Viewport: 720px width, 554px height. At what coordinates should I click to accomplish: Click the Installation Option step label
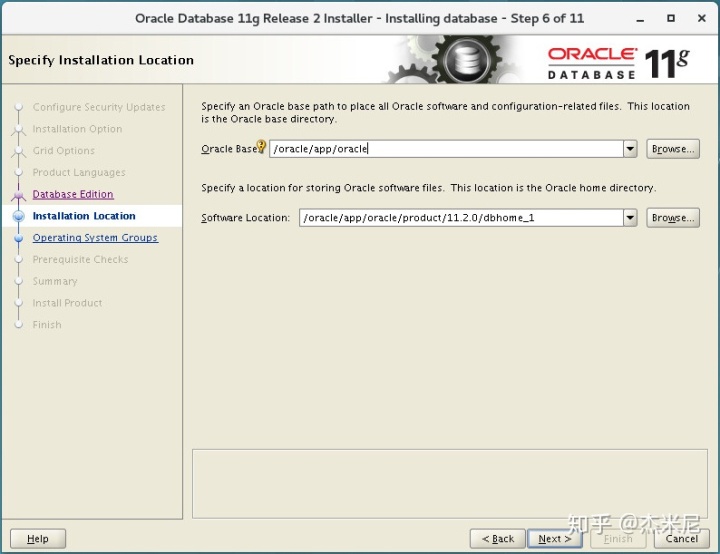point(77,129)
